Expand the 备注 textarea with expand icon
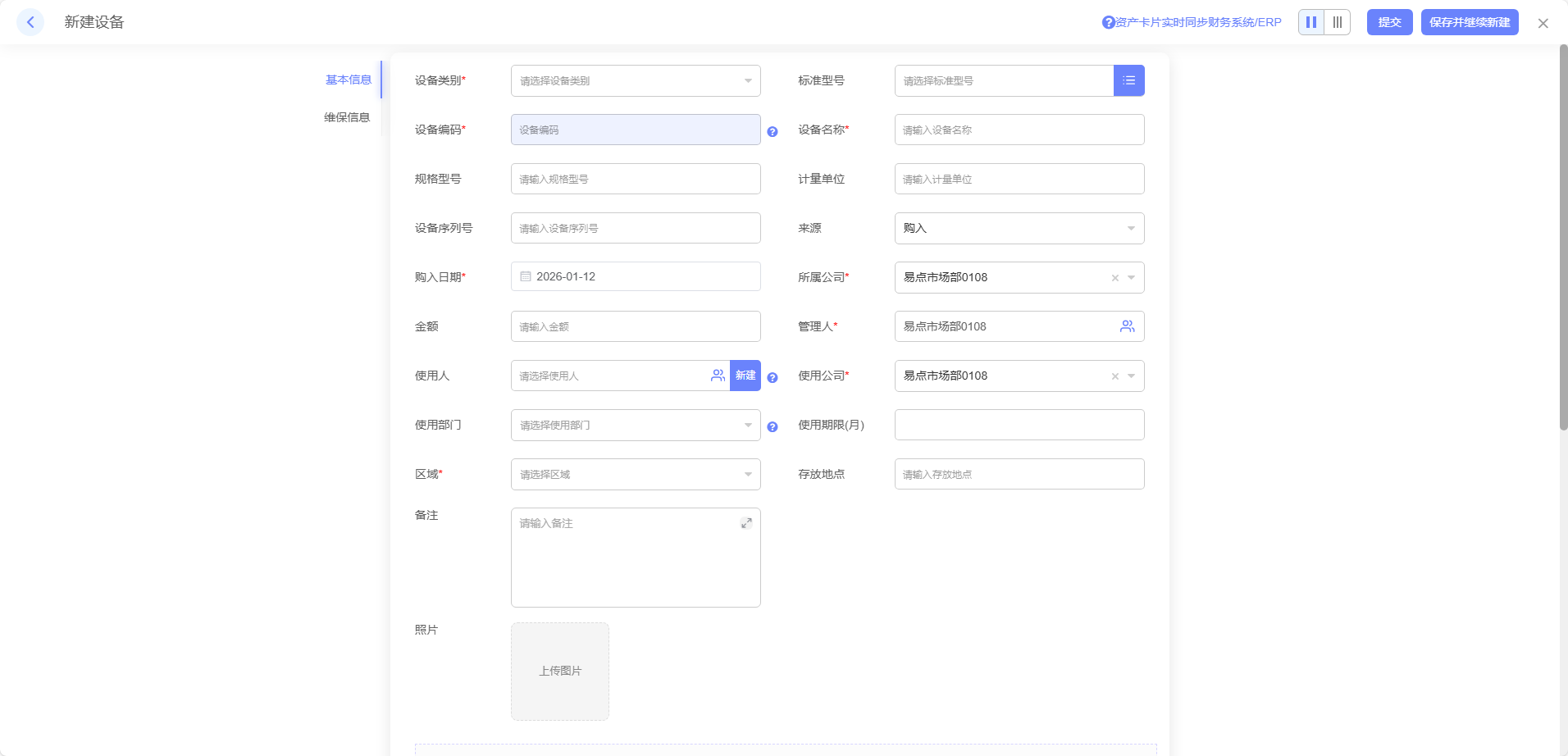The height and width of the screenshot is (756, 1568). pyautogui.click(x=746, y=523)
